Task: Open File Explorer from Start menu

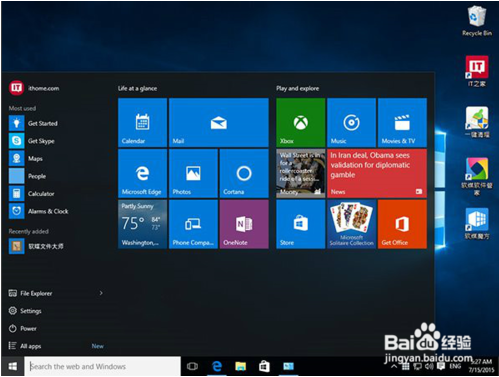Action: pos(30,293)
